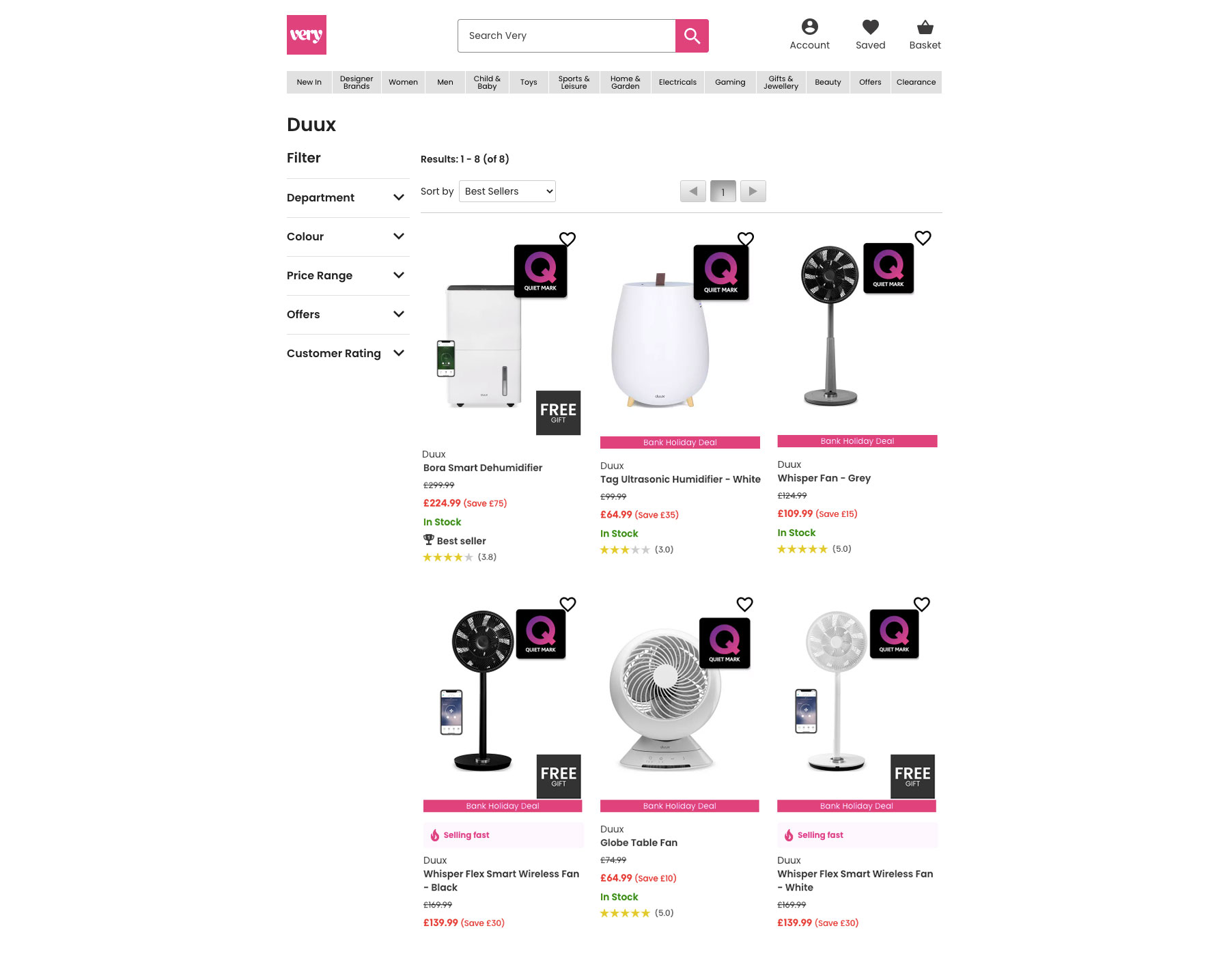Click the Free Gift badge on Bora Dehumidifier

[x=558, y=412]
